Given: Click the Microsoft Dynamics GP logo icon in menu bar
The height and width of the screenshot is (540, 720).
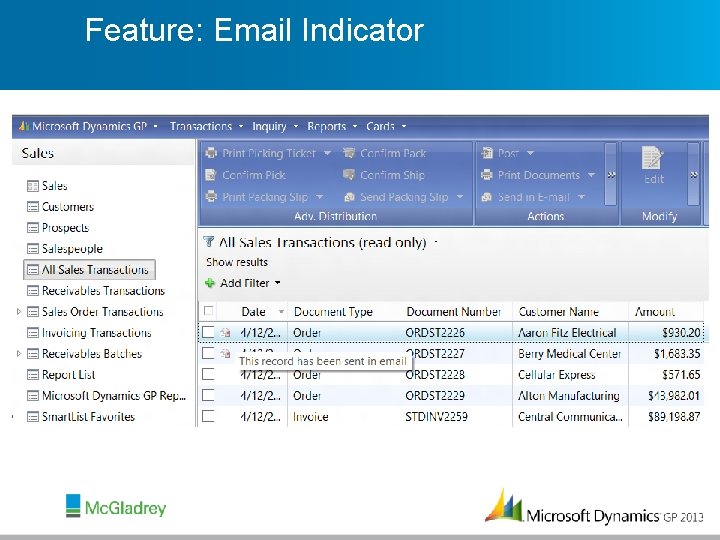Looking at the screenshot, I should point(24,125).
